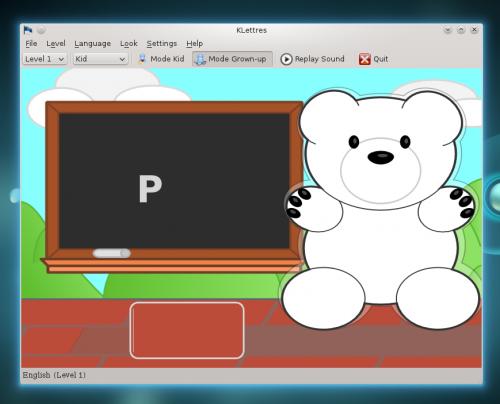Click the red Quit X icon
This screenshot has width=500, height=404.
click(365, 59)
